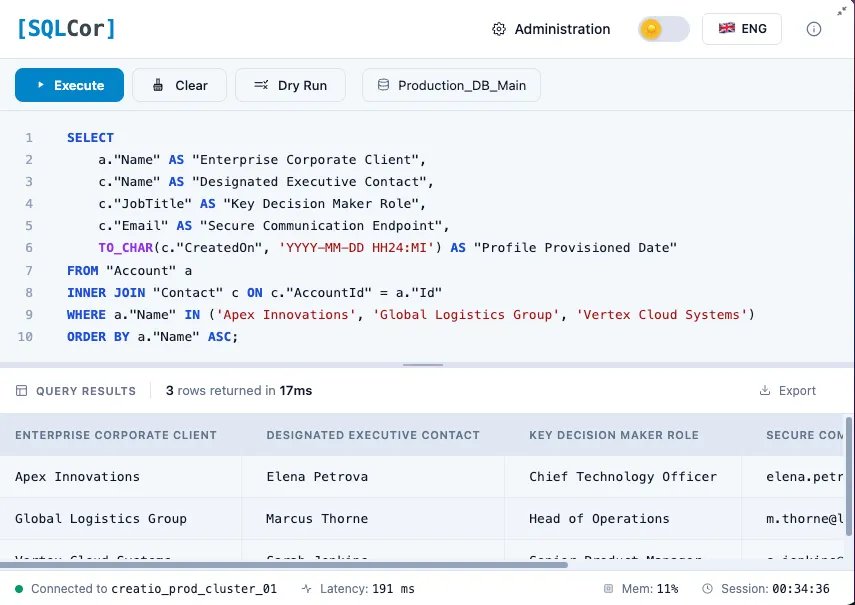Screen dimensions: 855x605
Task: Place cursor on SELECT keyword line 1
Action: point(90,137)
